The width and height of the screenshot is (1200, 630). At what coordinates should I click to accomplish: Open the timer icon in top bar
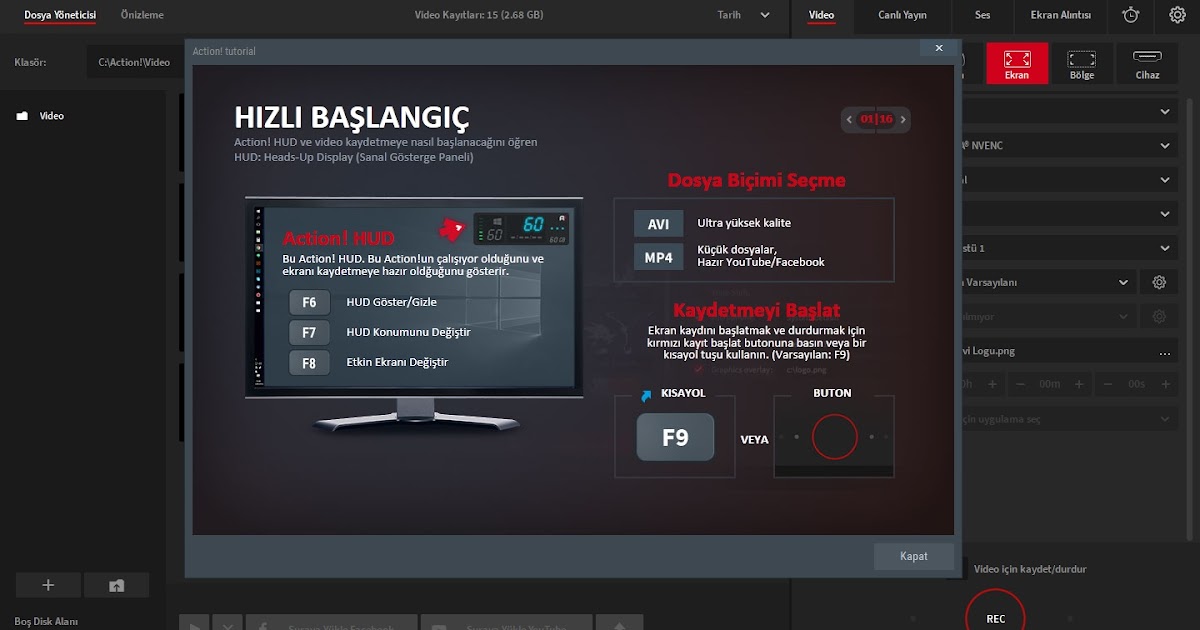click(1130, 15)
